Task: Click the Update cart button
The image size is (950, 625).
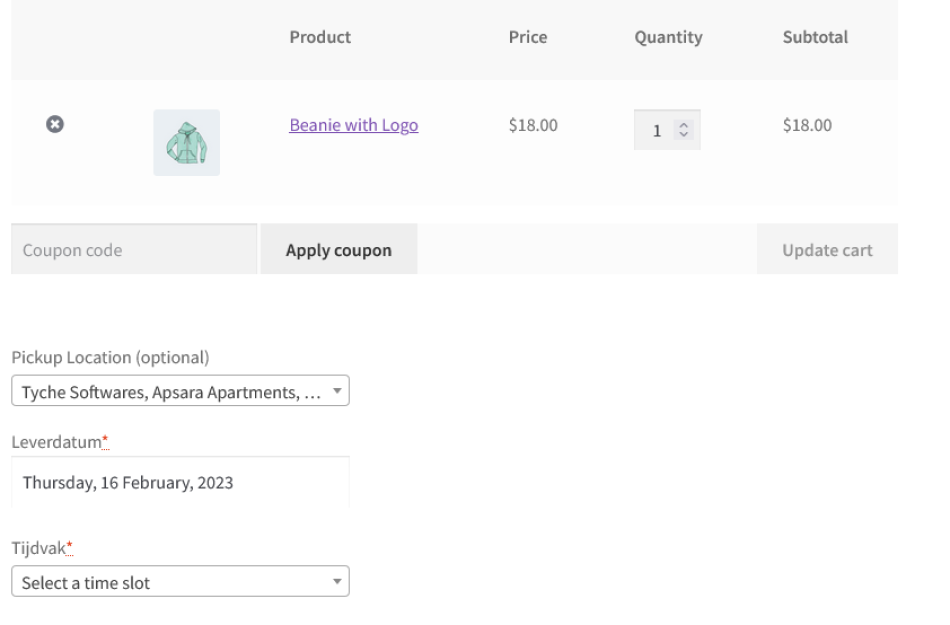Action: 827,249
